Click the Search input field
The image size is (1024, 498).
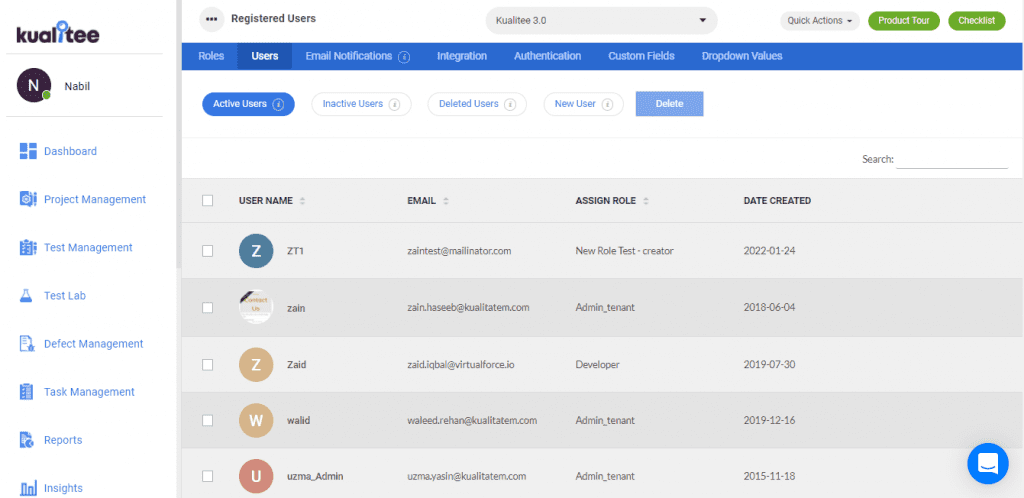pyautogui.click(x=952, y=159)
